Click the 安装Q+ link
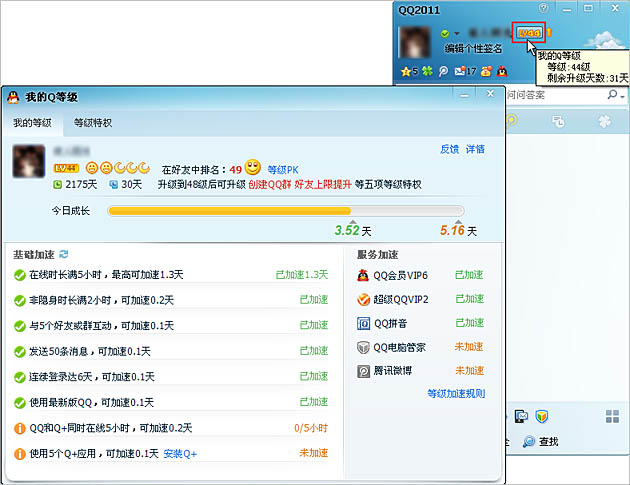 click(x=180, y=453)
